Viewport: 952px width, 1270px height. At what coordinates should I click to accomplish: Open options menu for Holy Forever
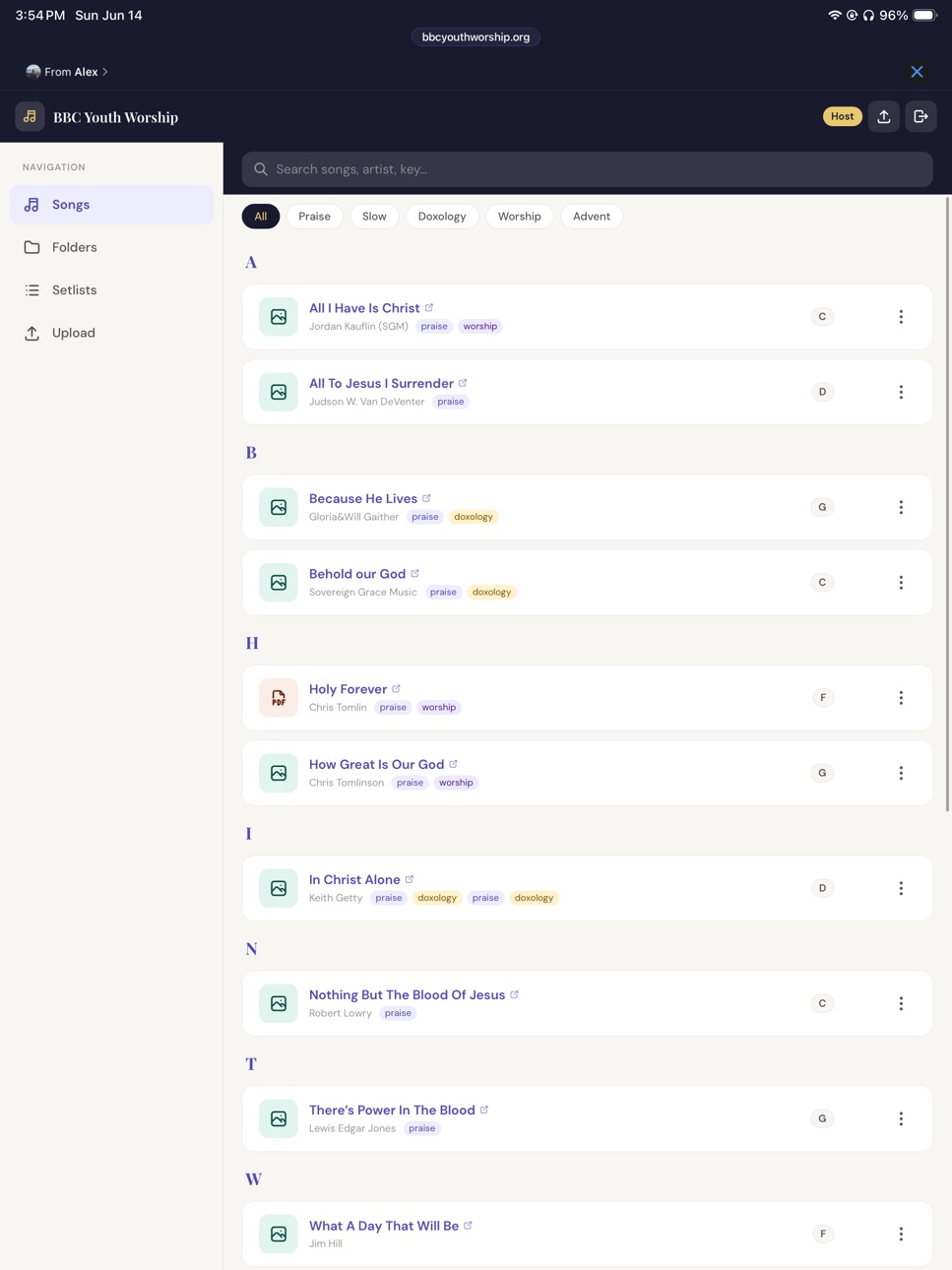click(x=901, y=698)
